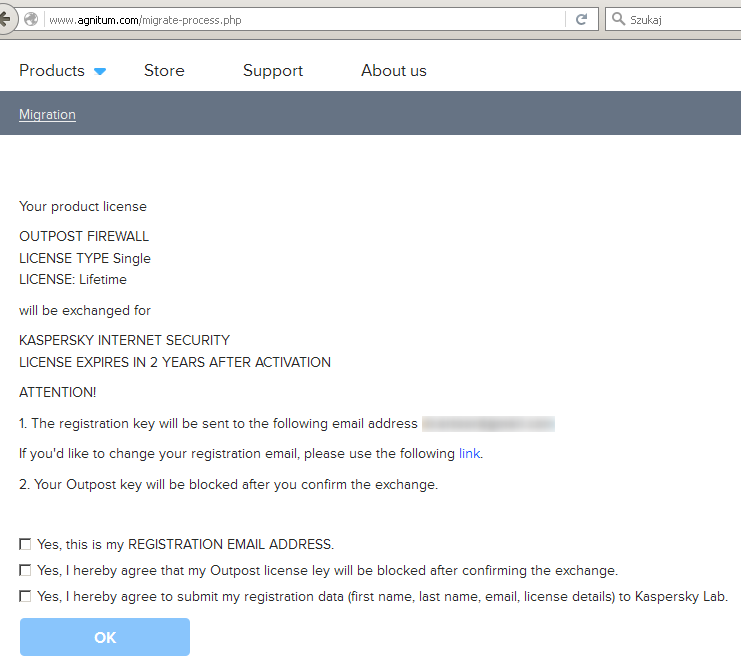741x668 pixels.
Task: Open the Support page
Action: (x=273, y=71)
